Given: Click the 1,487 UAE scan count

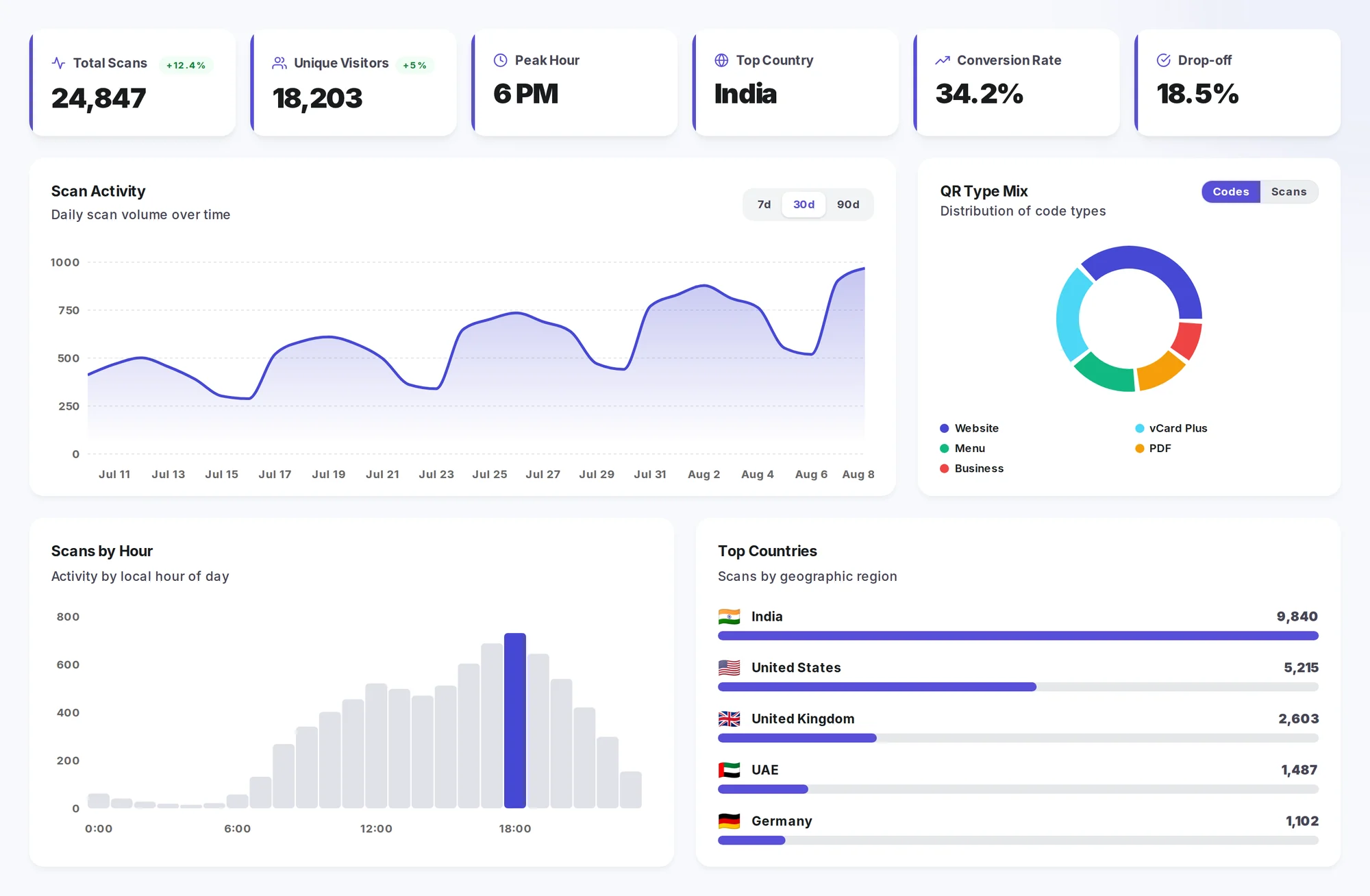Looking at the screenshot, I should click(1299, 770).
